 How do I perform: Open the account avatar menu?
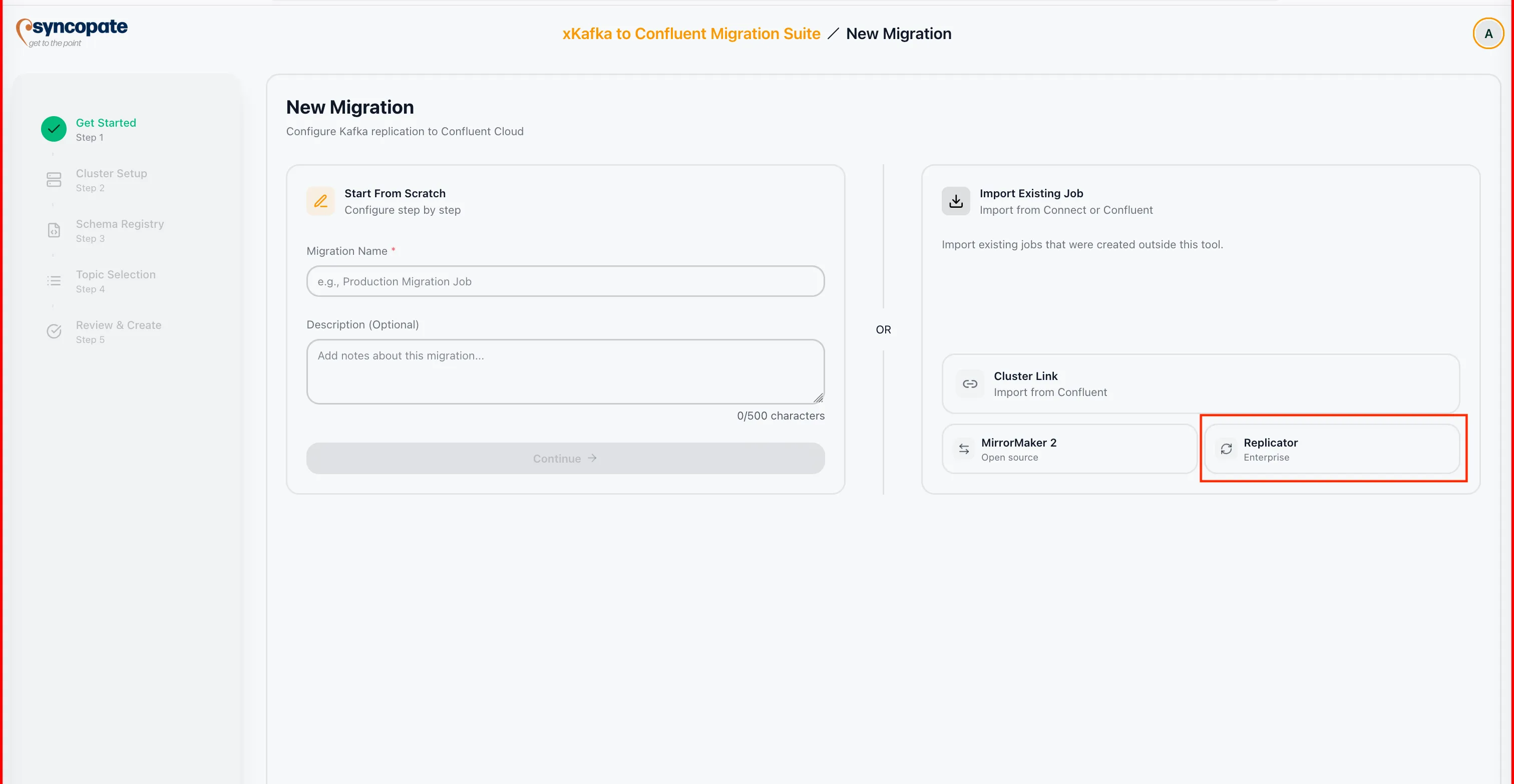pyautogui.click(x=1488, y=34)
